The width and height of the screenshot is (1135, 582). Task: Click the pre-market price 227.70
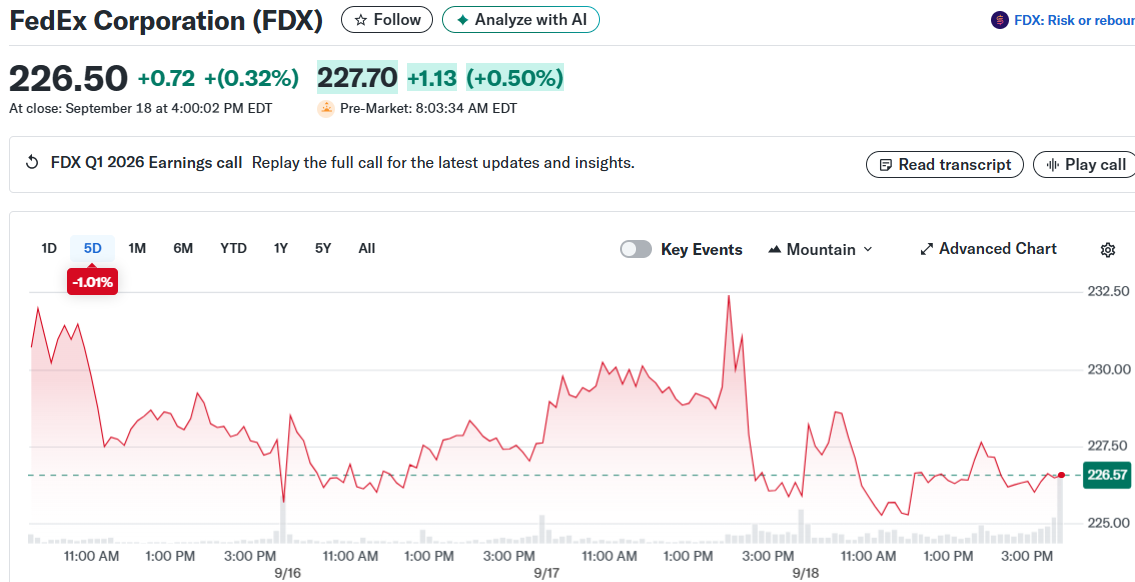(x=358, y=77)
